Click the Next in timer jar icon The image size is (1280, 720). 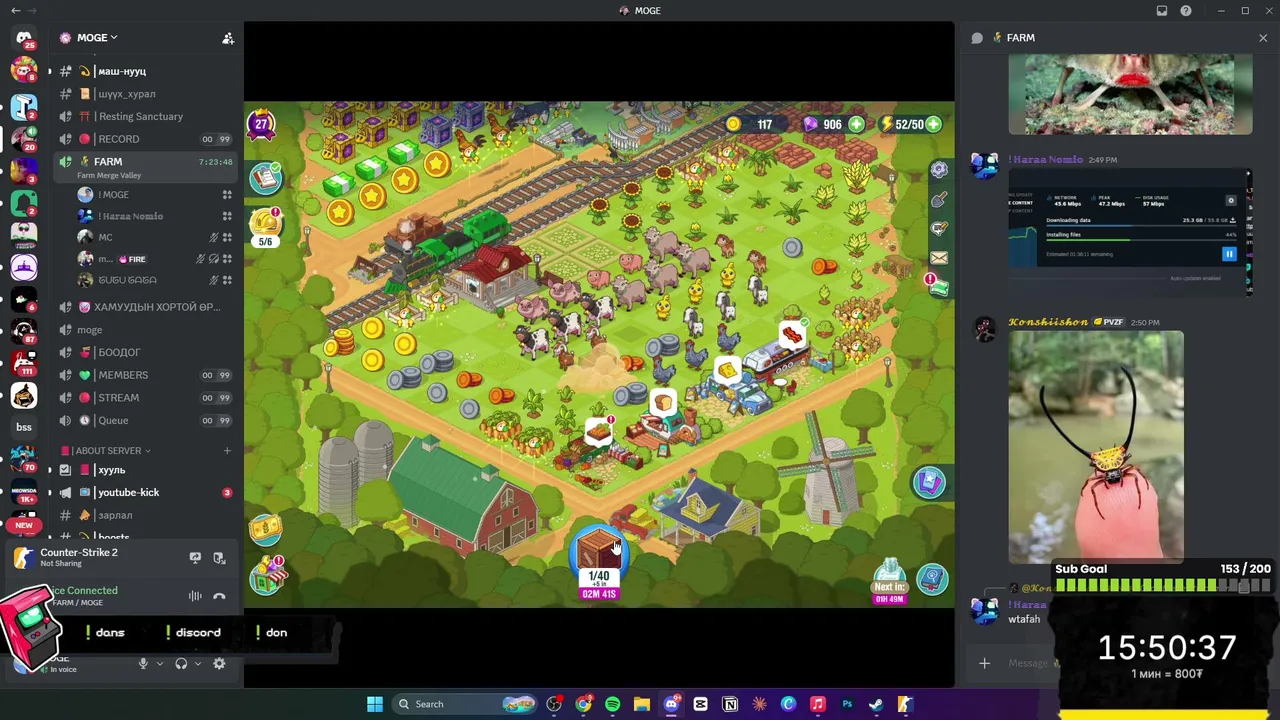(889, 581)
